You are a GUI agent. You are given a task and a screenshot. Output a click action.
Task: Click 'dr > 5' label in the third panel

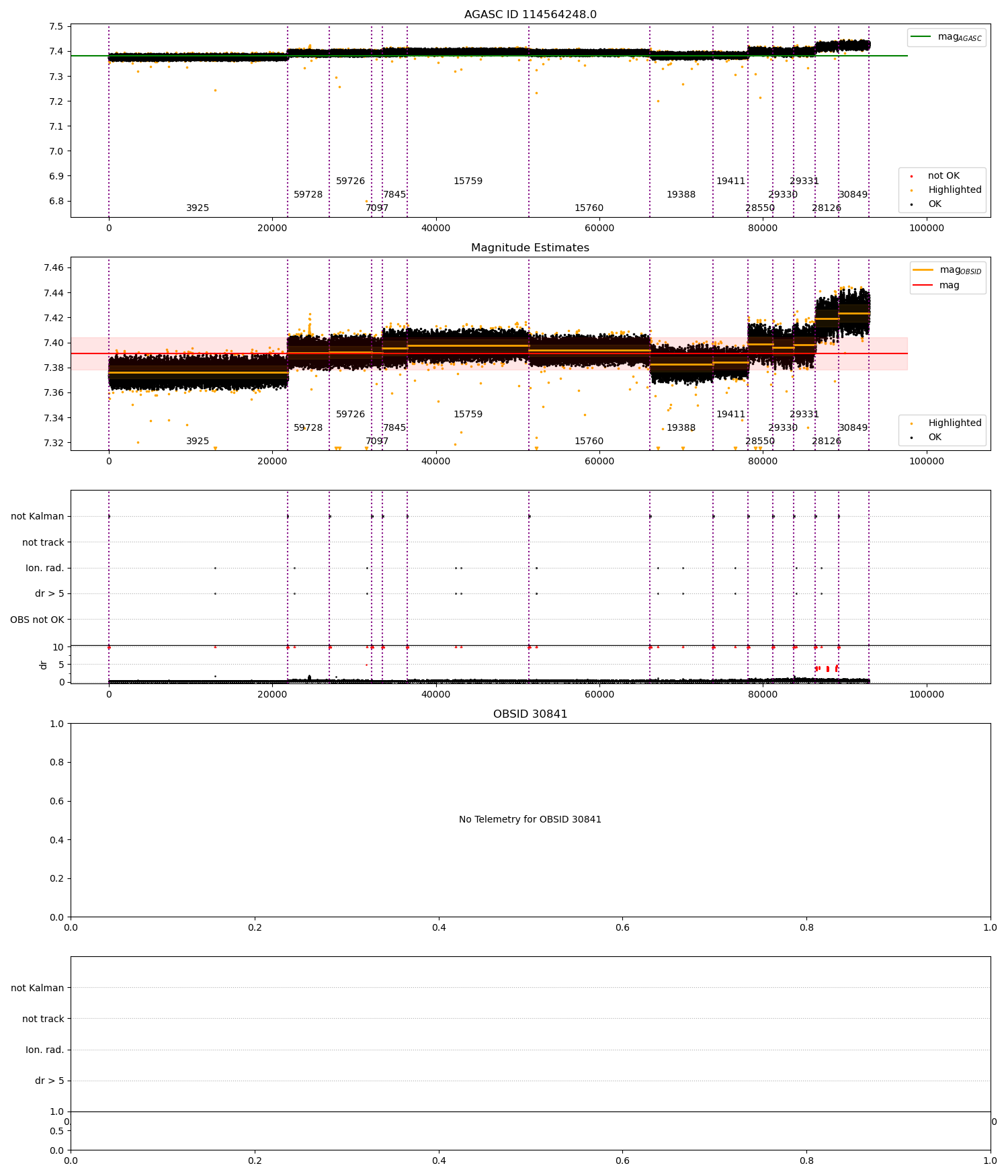pyautogui.click(x=50, y=594)
